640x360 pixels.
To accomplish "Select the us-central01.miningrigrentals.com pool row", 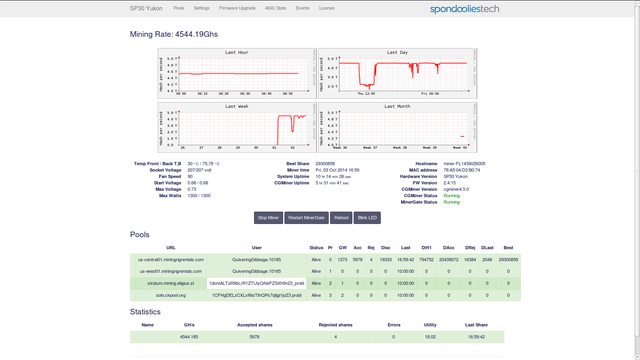I will pos(325,260).
